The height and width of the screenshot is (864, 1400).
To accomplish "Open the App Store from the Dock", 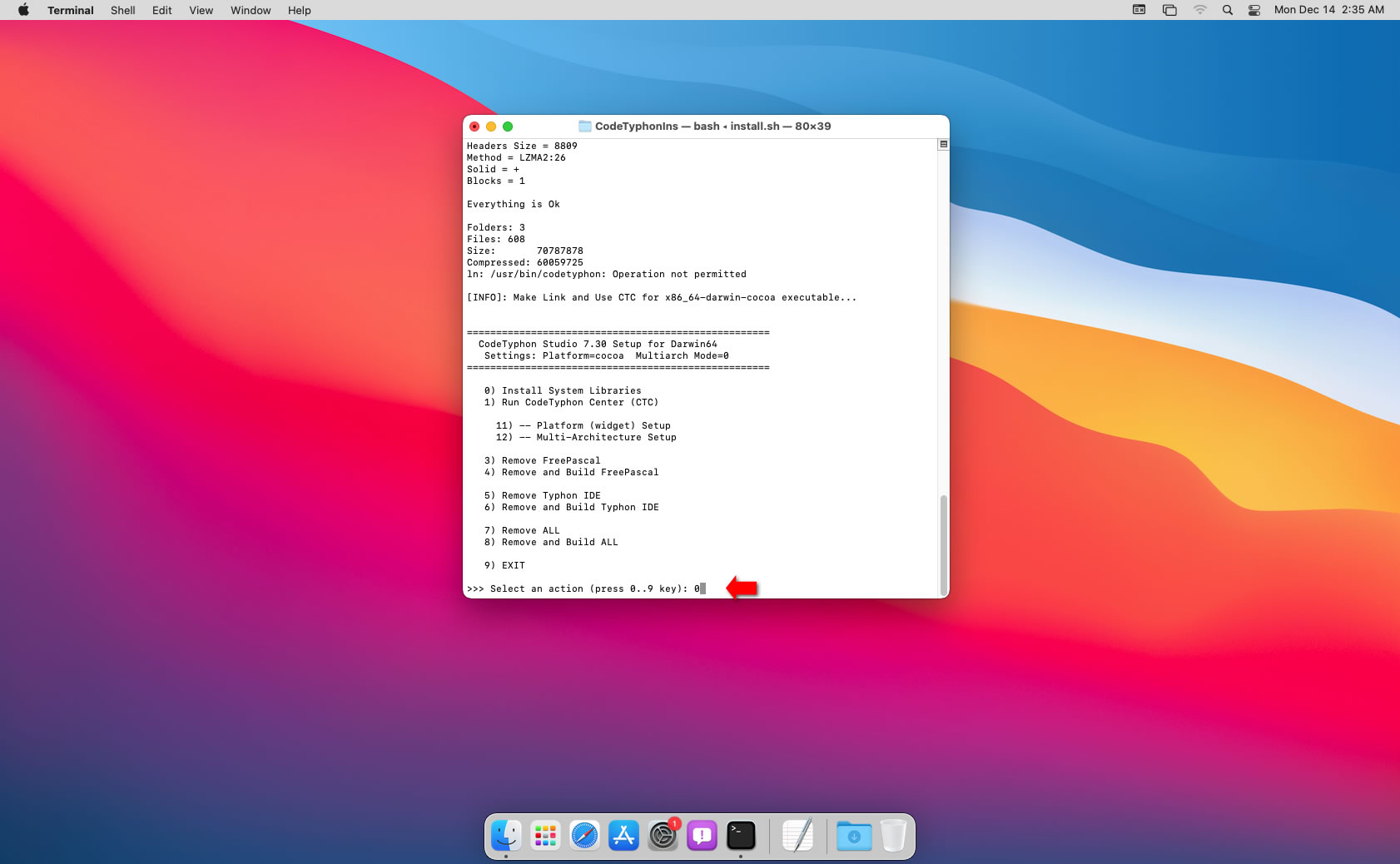I will pos(623,835).
